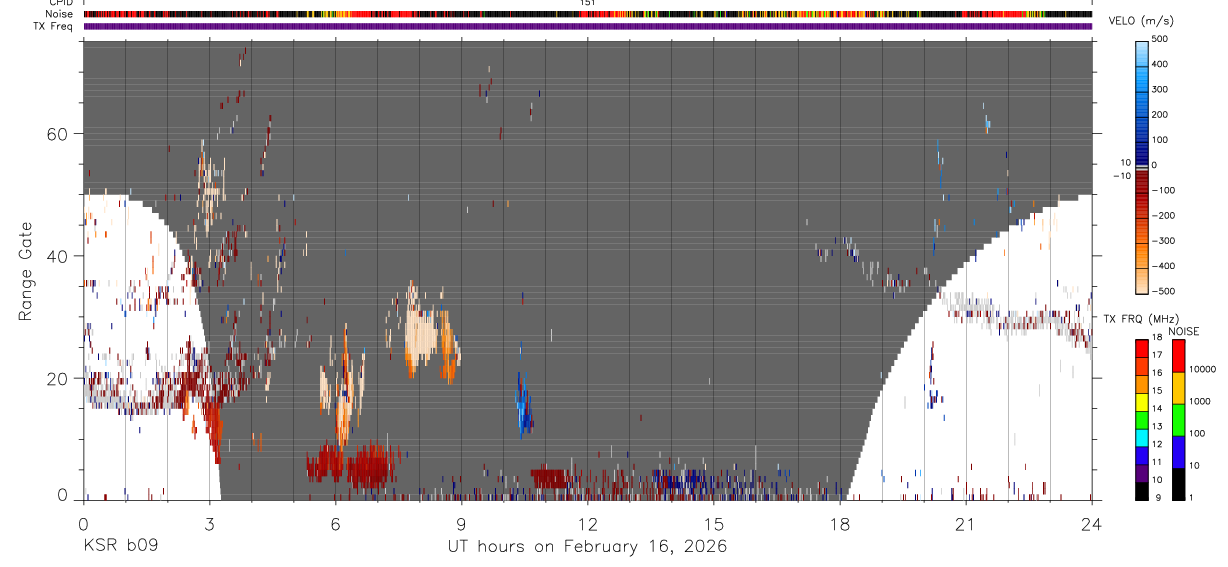Image resolution: width=1228 pixels, height=567 pixels.
Task: Click the TX frequency color legend bar
Action: 1142,419
